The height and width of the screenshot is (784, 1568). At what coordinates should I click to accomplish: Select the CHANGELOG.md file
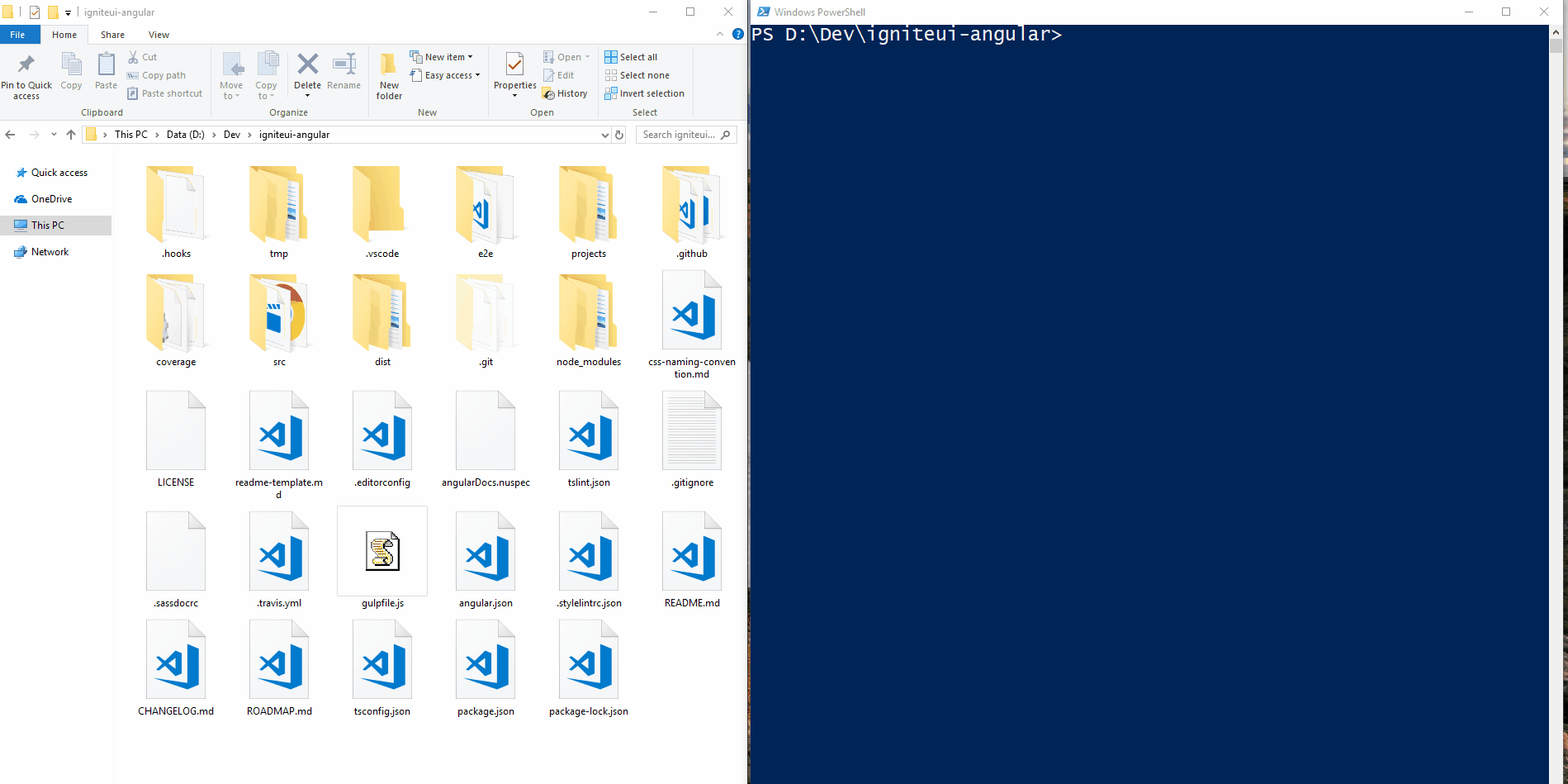tap(176, 668)
